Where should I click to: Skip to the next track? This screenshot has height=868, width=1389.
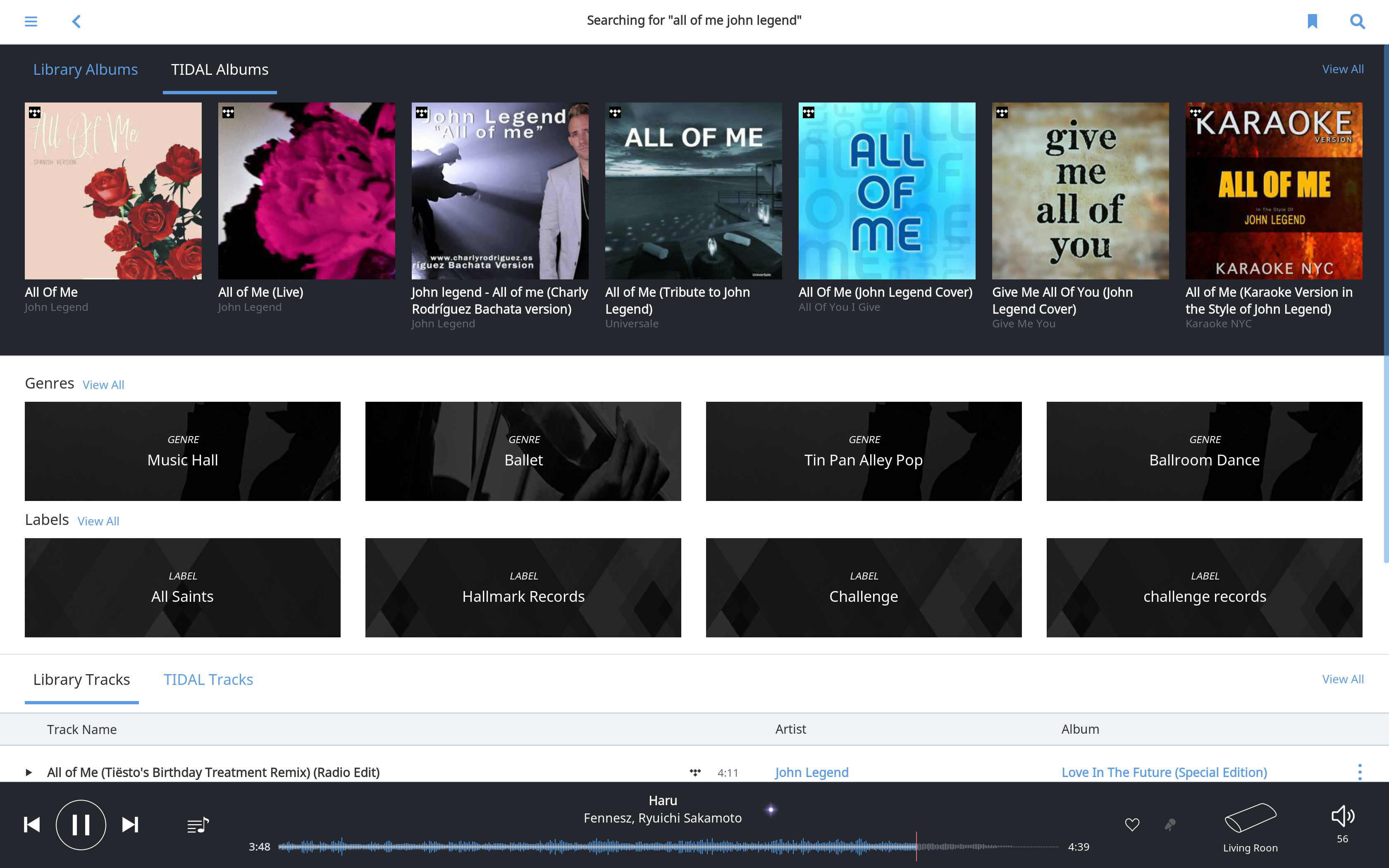pos(130,825)
